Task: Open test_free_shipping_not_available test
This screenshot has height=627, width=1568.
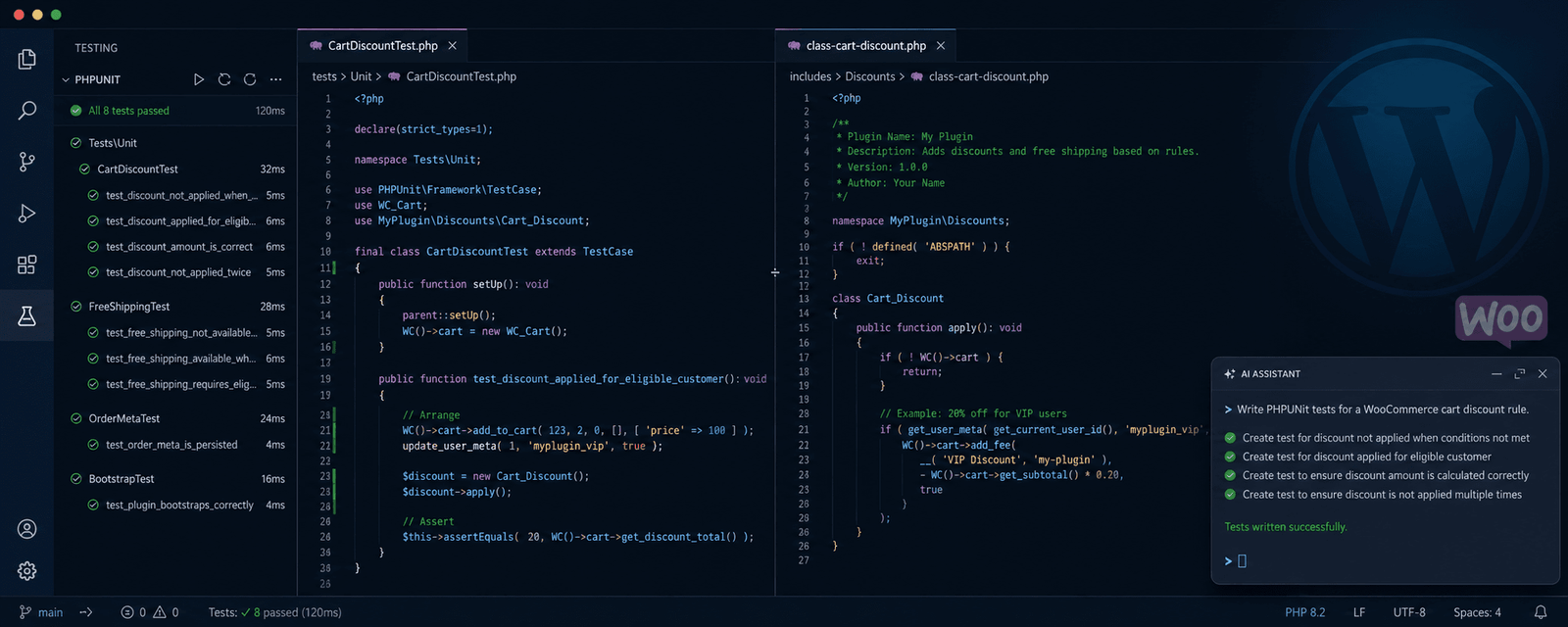Action: point(175,333)
